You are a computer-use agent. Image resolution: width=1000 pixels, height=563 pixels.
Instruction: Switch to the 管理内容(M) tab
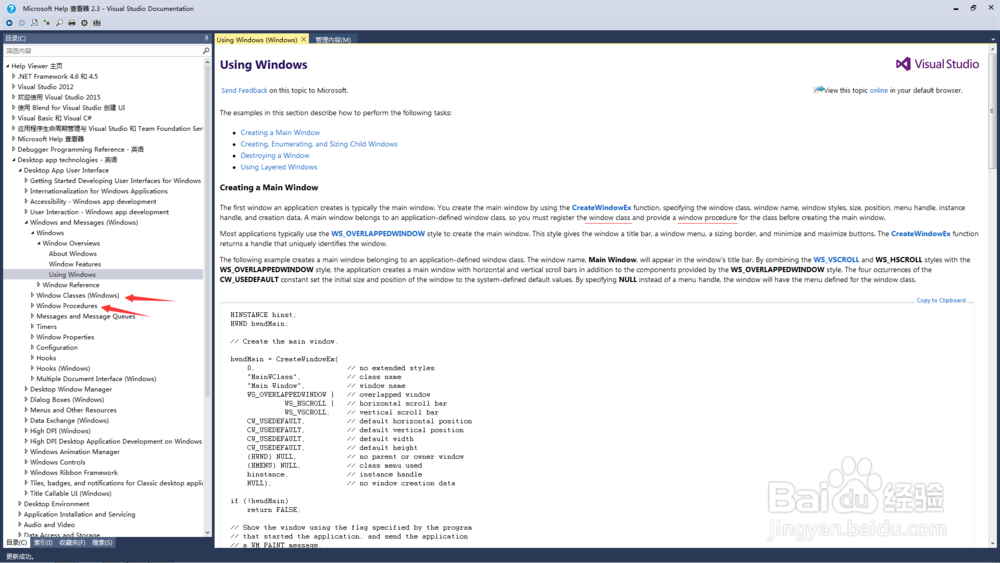pyautogui.click(x=333, y=40)
